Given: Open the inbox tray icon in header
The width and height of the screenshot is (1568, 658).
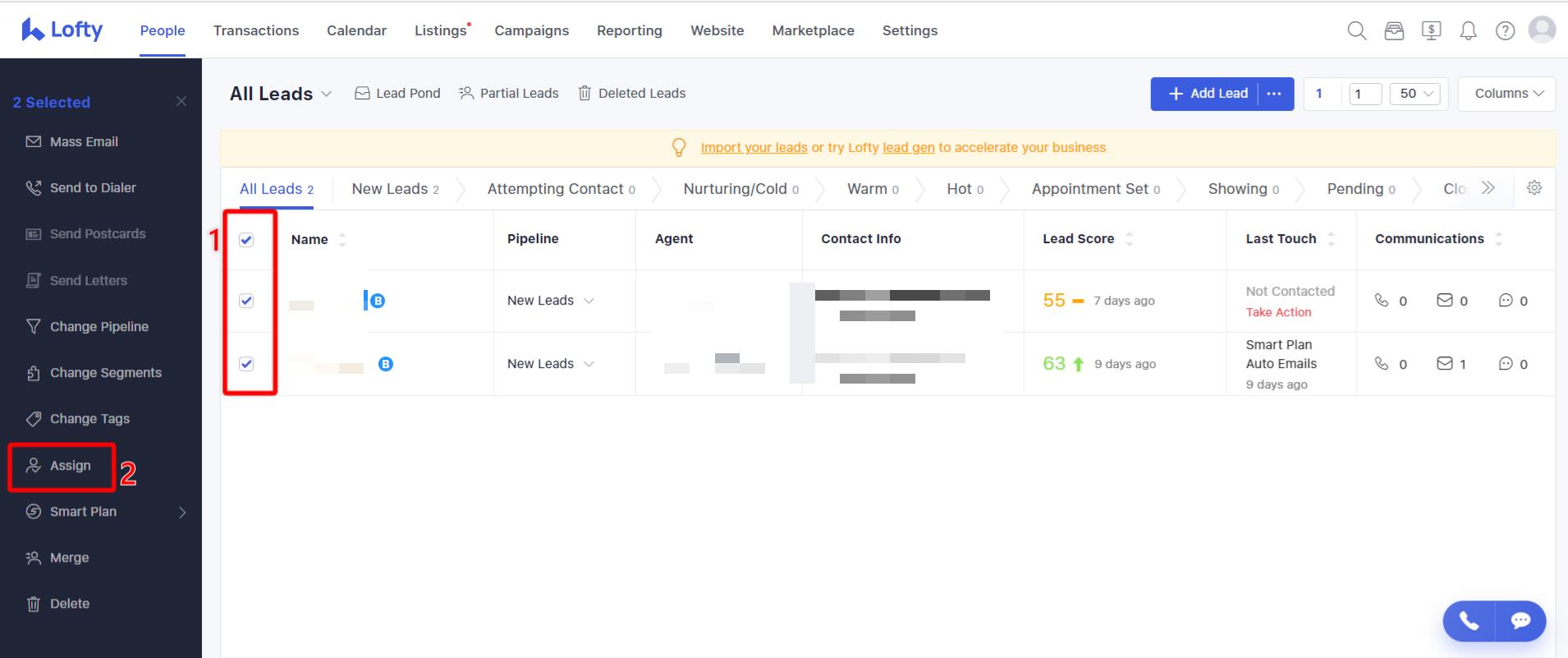Looking at the screenshot, I should click(1394, 31).
